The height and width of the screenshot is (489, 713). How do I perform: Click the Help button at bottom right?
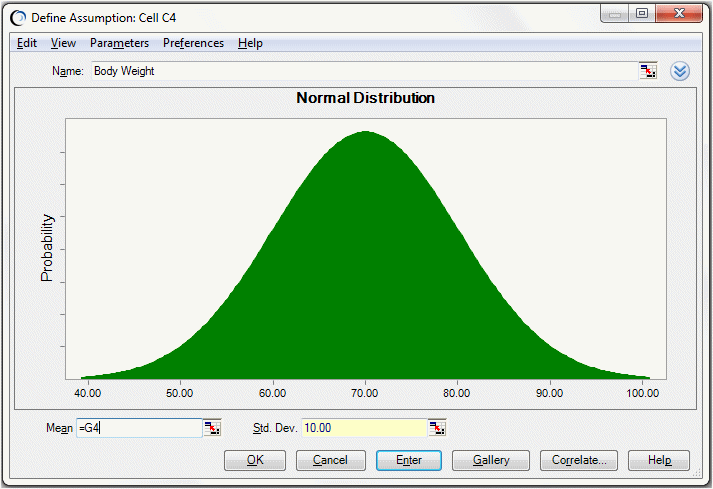click(x=659, y=460)
